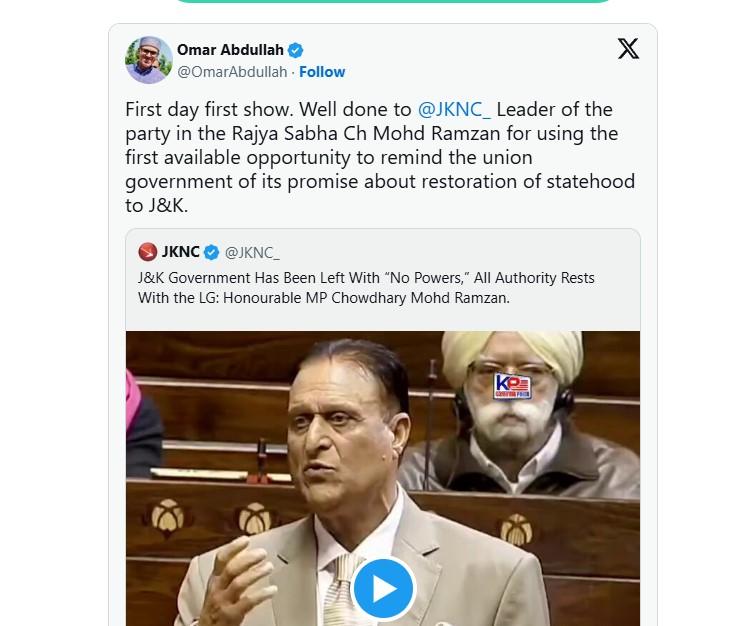Follow Omar Abdullah

[322, 72]
